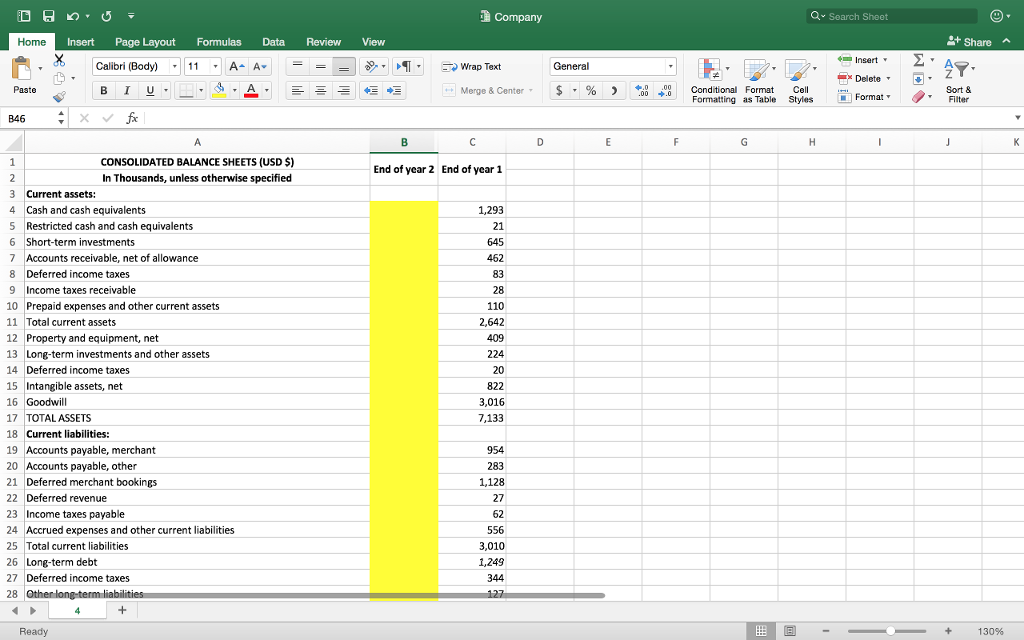Click the Center text alignment icon

click(320, 91)
